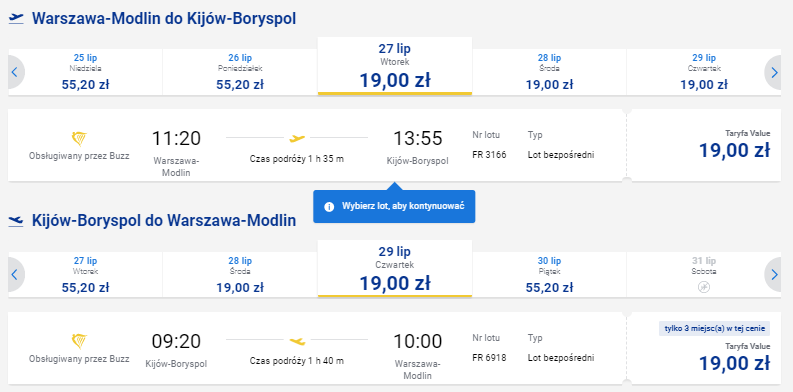Click previous dates arrow for outbound flight
This screenshot has height=392, width=793.
(14, 72)
